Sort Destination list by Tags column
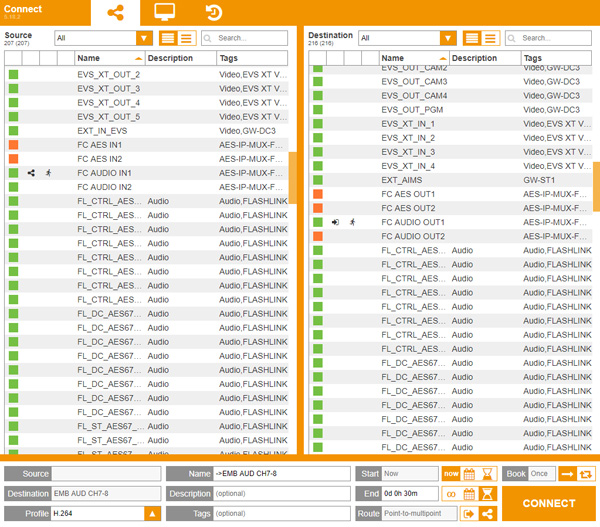This screenshot has width=600, height=527. pyautogui.click(x=556, y=58)
